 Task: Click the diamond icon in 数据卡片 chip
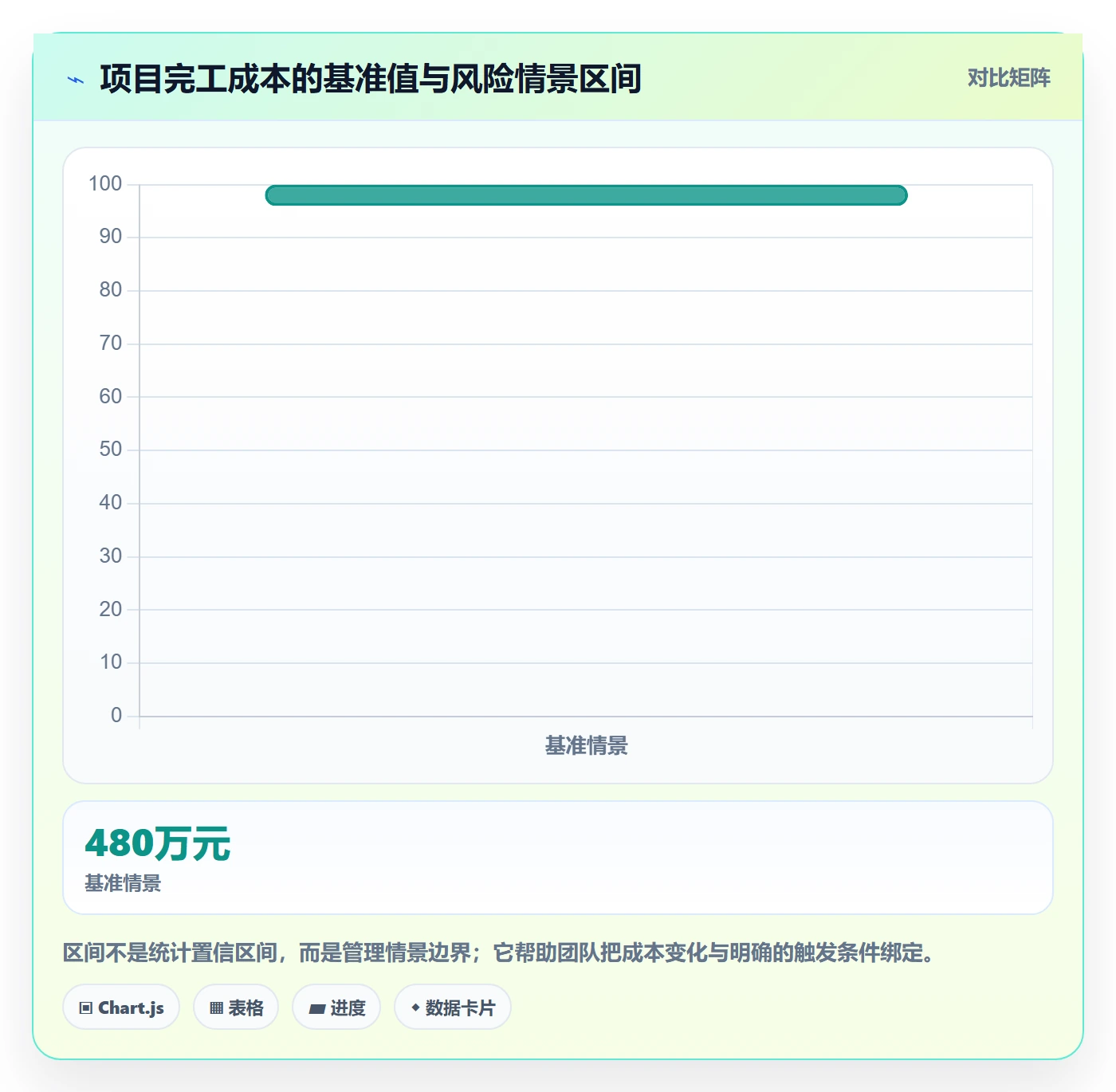(x=415, y=1008)
